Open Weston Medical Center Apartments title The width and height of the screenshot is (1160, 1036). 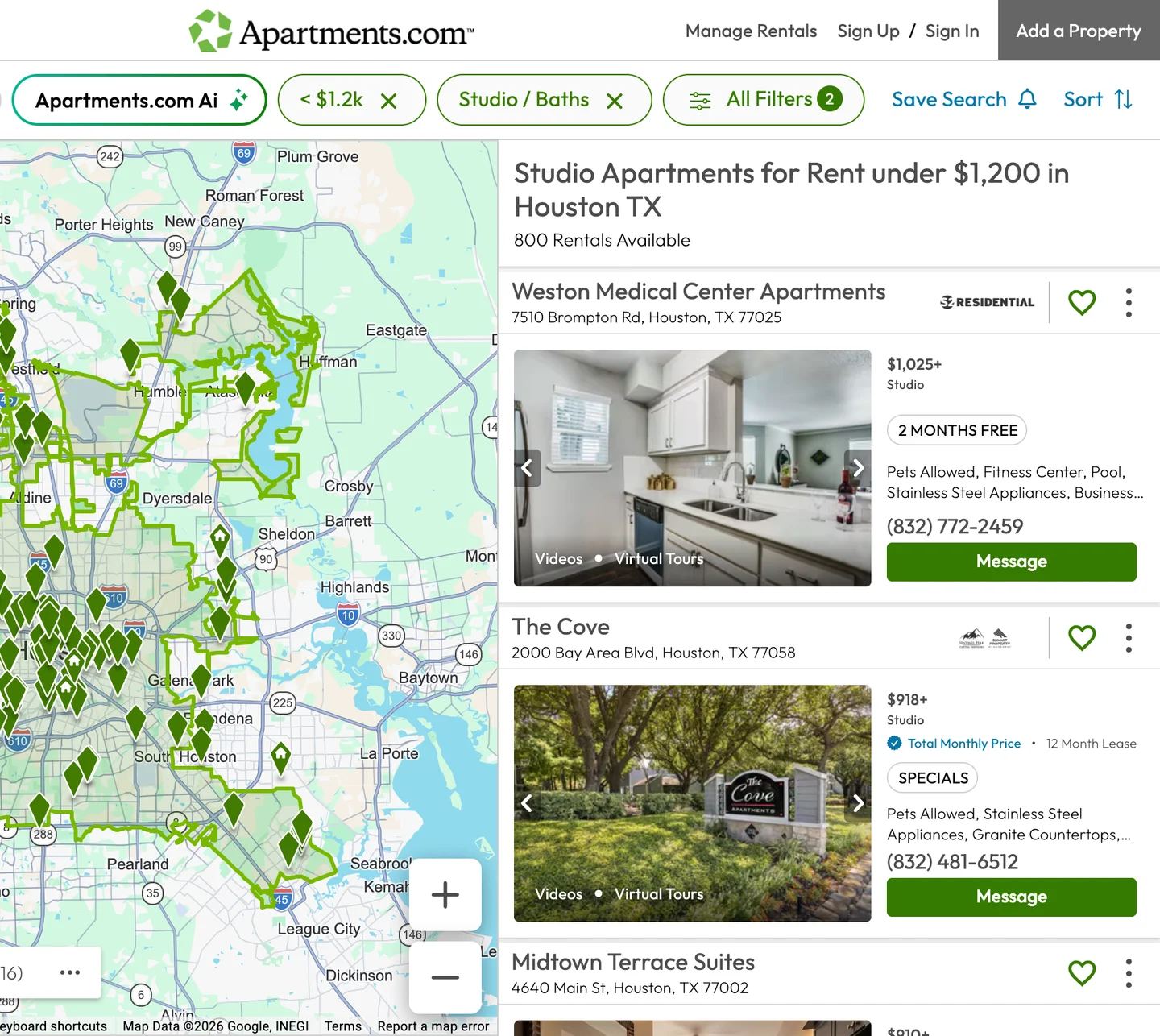[698, 292]
